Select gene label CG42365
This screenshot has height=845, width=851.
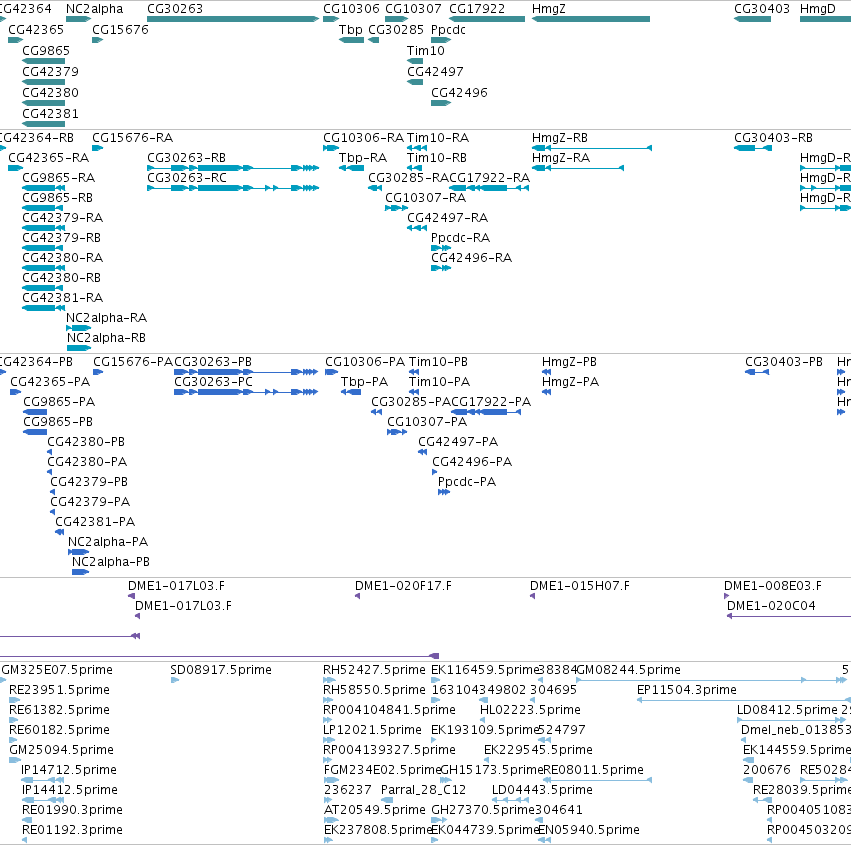(x=36, y=29)
